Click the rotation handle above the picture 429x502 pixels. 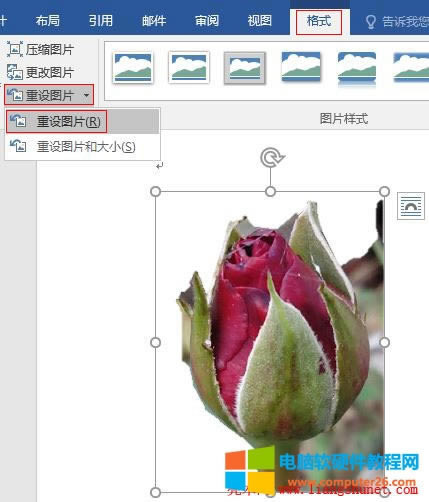pyautogui.click(x=272, y=158)
